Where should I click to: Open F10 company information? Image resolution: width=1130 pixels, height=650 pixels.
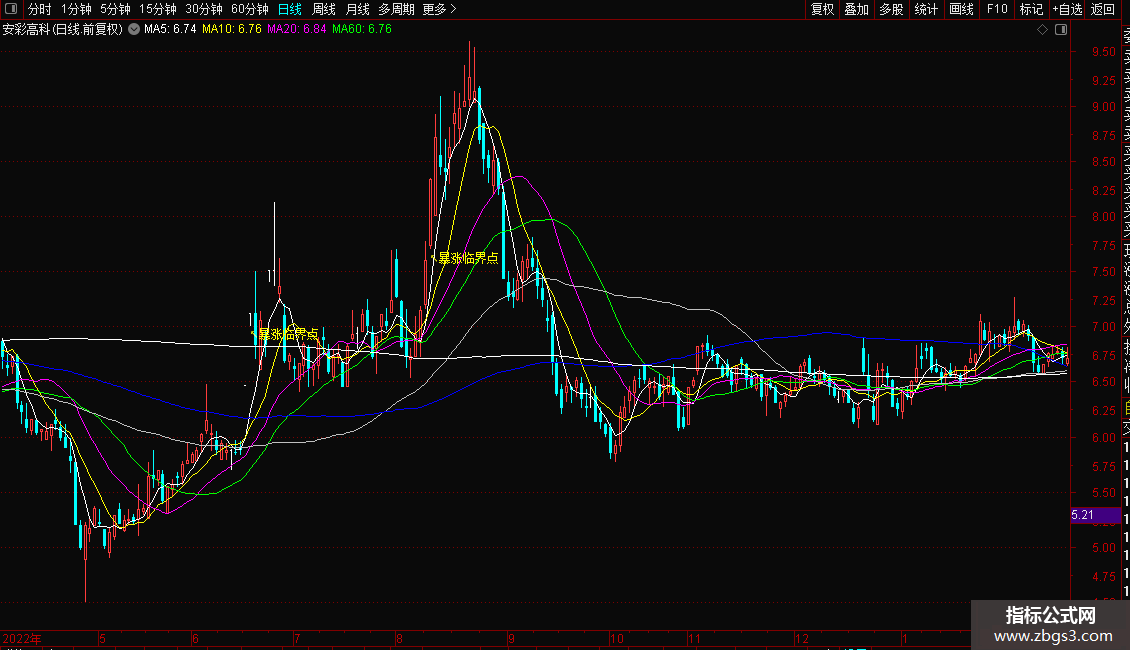[997, 9]
